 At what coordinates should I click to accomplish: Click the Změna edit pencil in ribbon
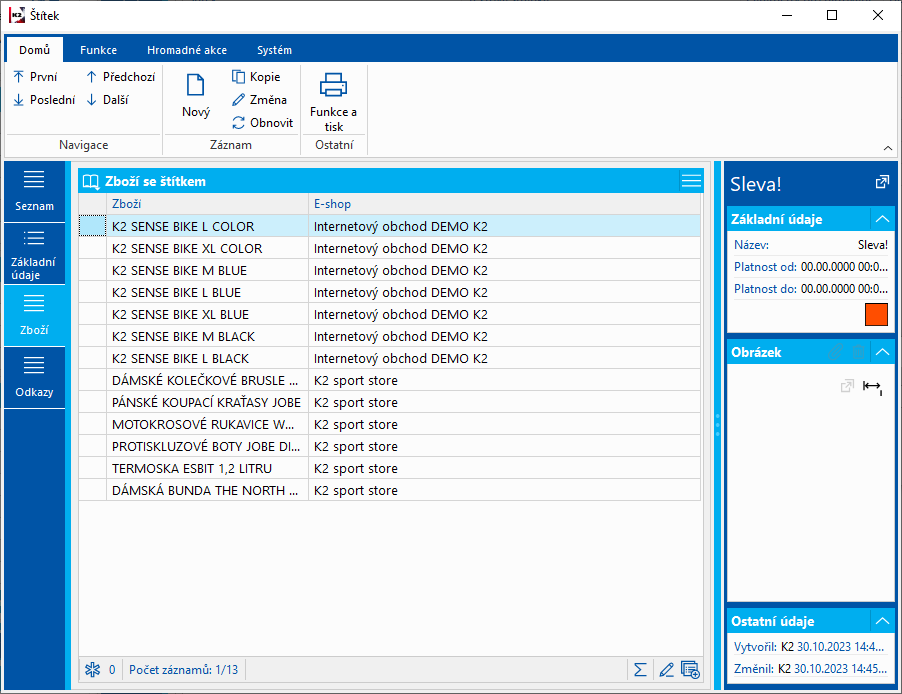pos(239,100)
